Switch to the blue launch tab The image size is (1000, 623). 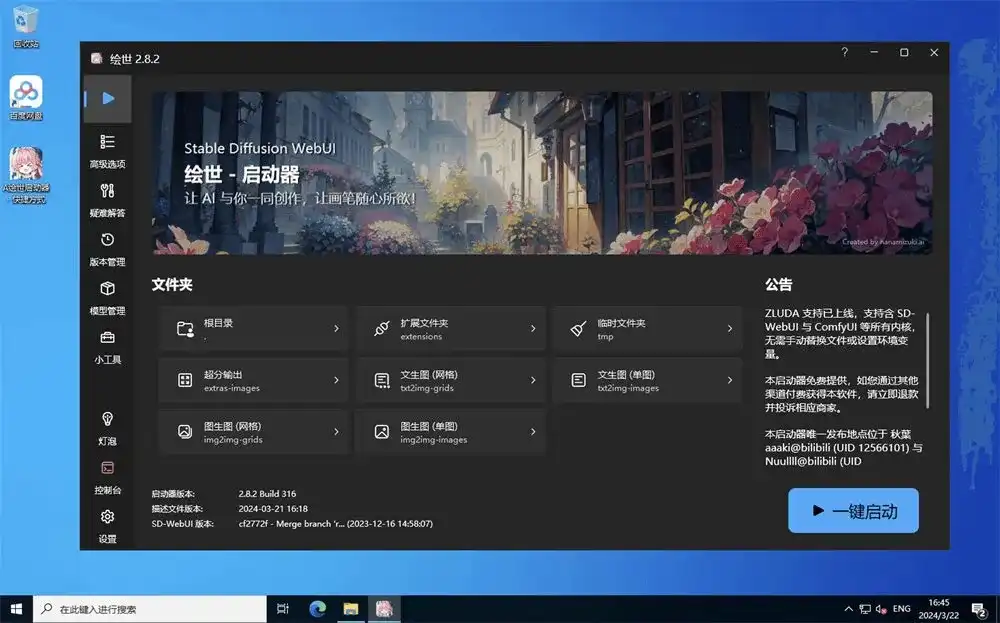pyautogui.click(x=107, y=98)
